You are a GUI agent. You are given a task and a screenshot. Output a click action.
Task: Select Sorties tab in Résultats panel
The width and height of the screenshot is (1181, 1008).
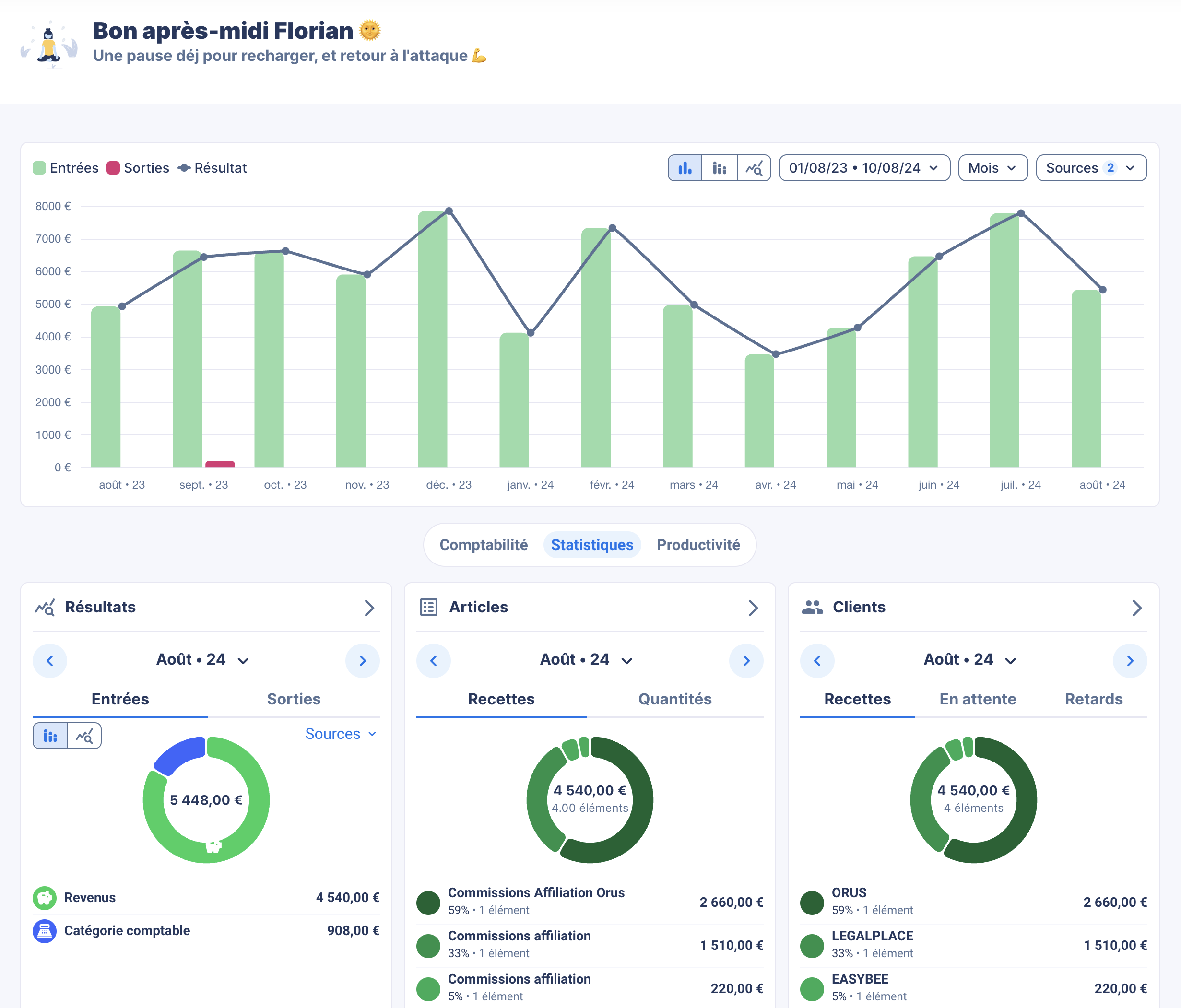[x=294, y=699]
